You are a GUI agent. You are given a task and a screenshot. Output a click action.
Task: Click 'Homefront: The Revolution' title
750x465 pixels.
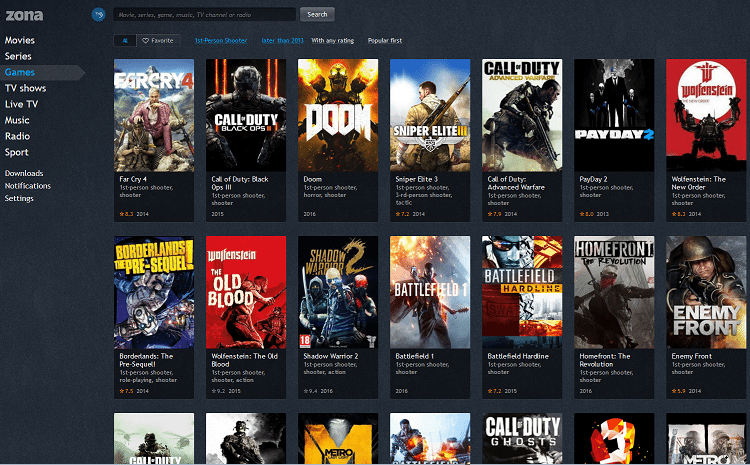[605, 360]
